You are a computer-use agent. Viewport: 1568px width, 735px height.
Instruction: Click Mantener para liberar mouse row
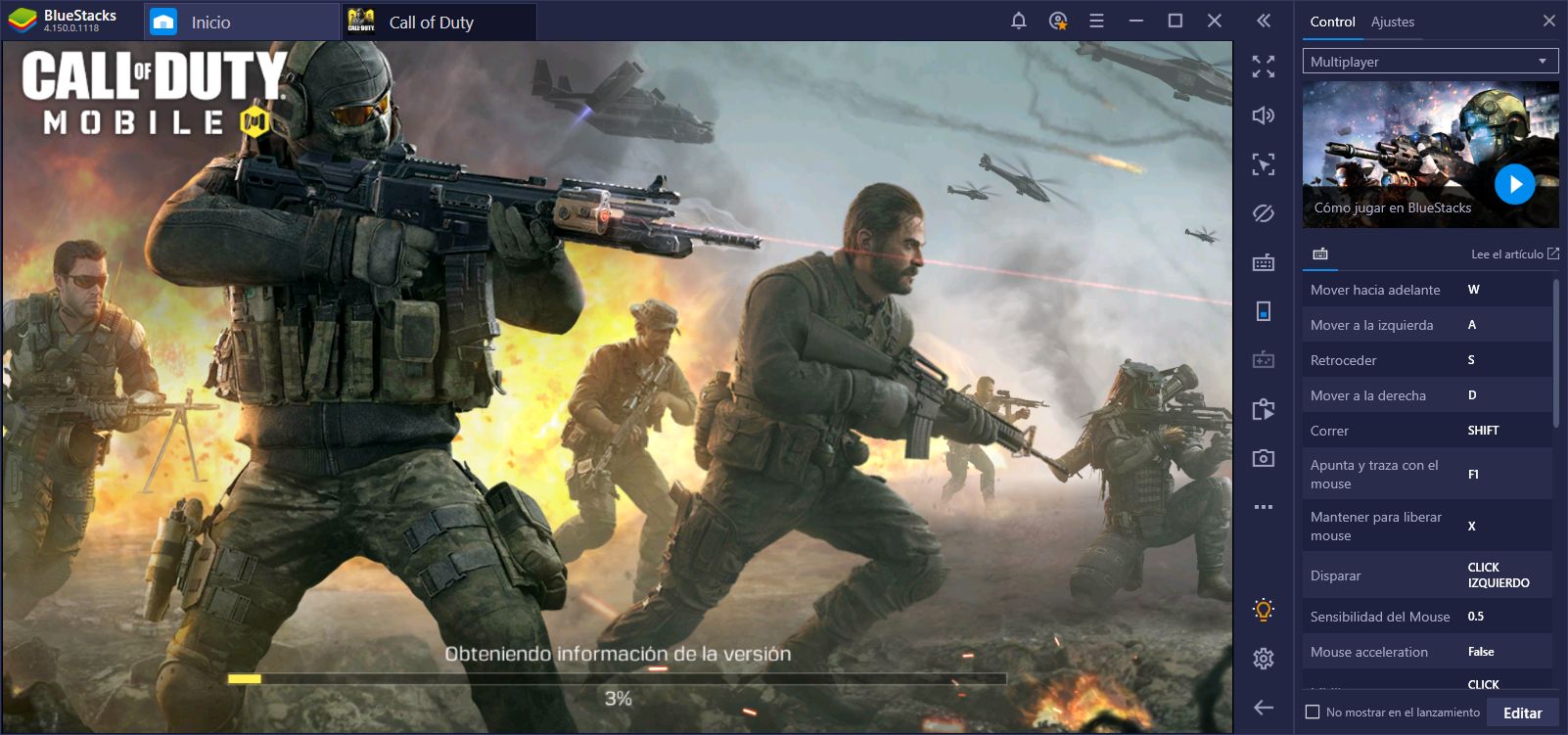tap(1427, 527)
